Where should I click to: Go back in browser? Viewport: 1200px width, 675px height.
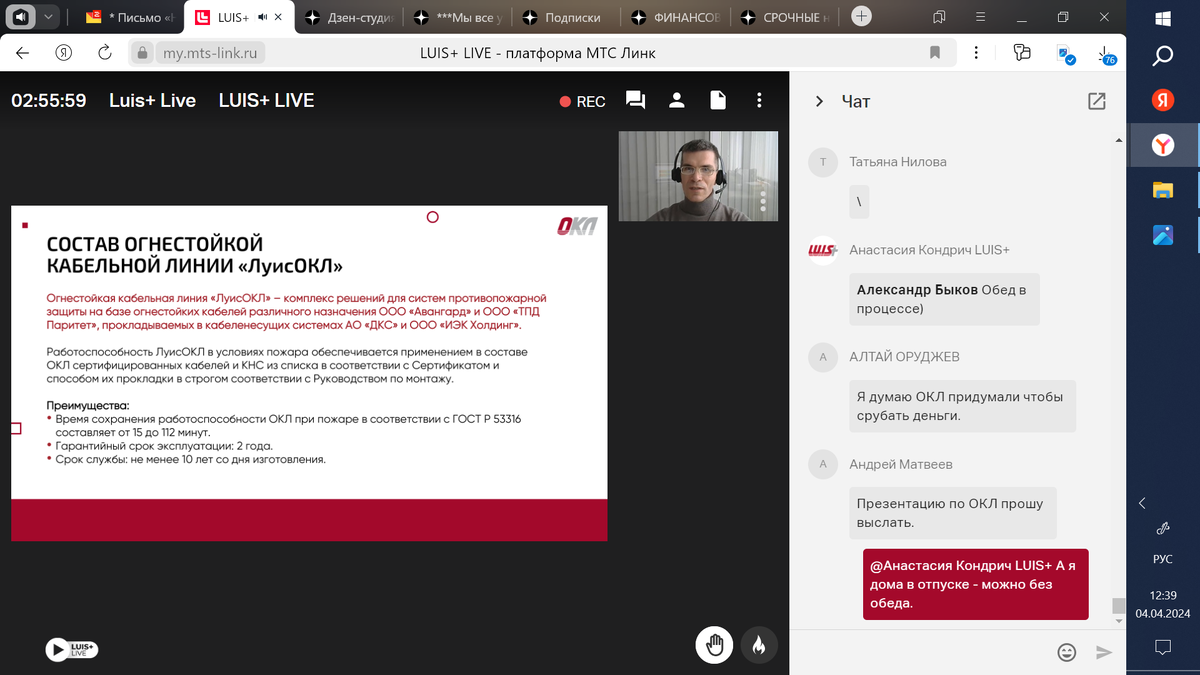point(22,53)
